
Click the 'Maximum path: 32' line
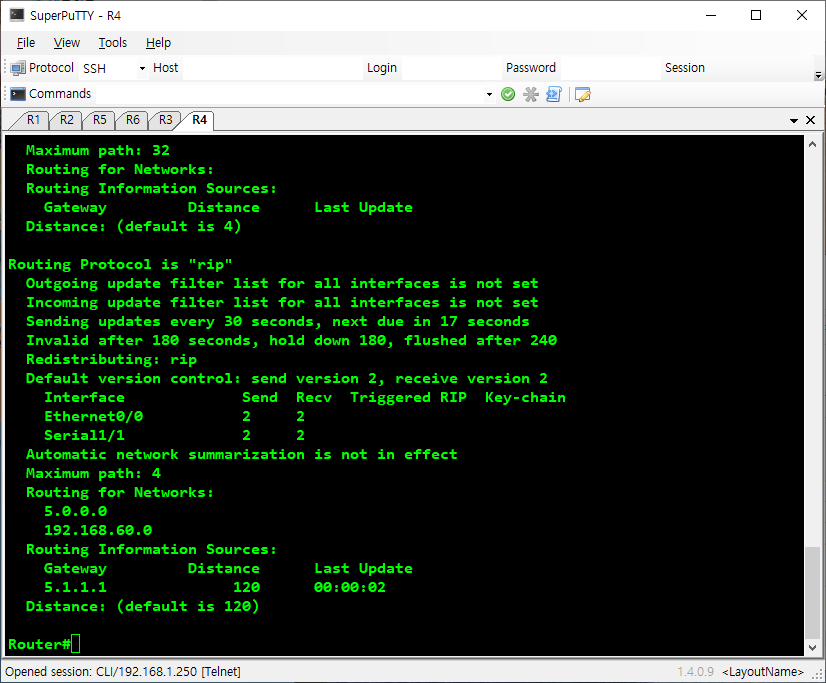coord(98,151)
